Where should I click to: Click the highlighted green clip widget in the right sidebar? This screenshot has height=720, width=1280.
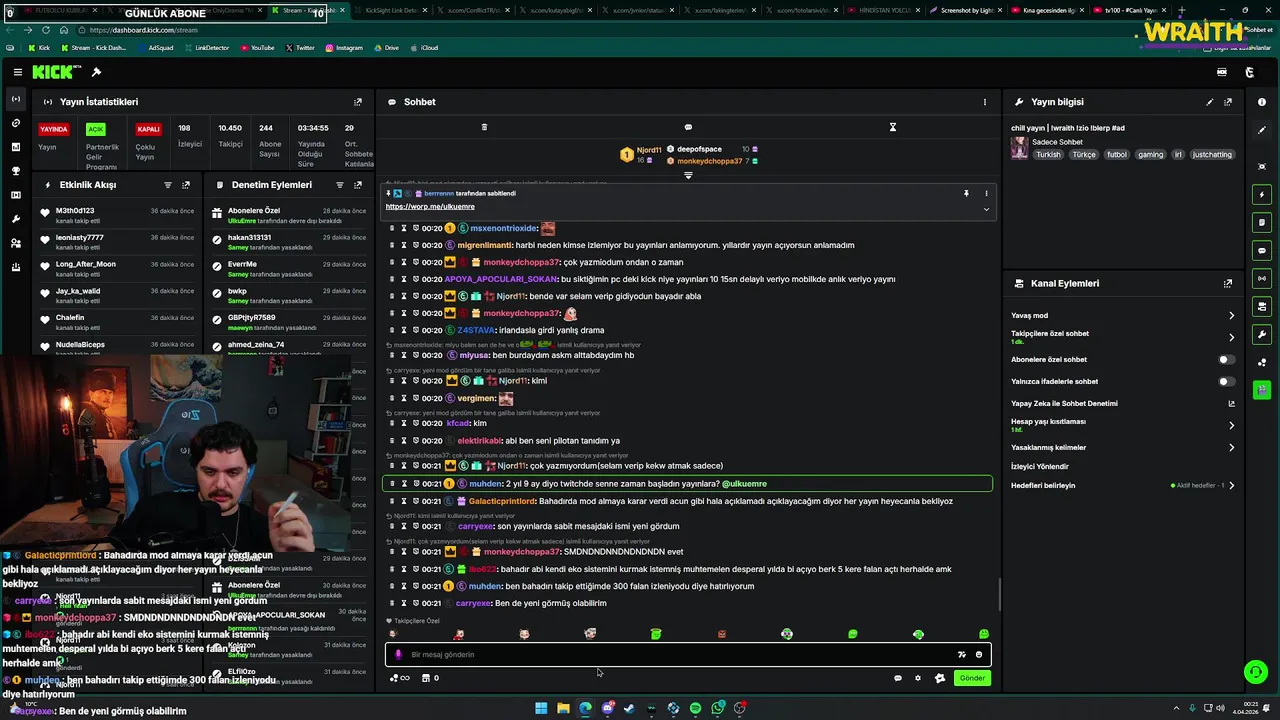point(1262,390)
